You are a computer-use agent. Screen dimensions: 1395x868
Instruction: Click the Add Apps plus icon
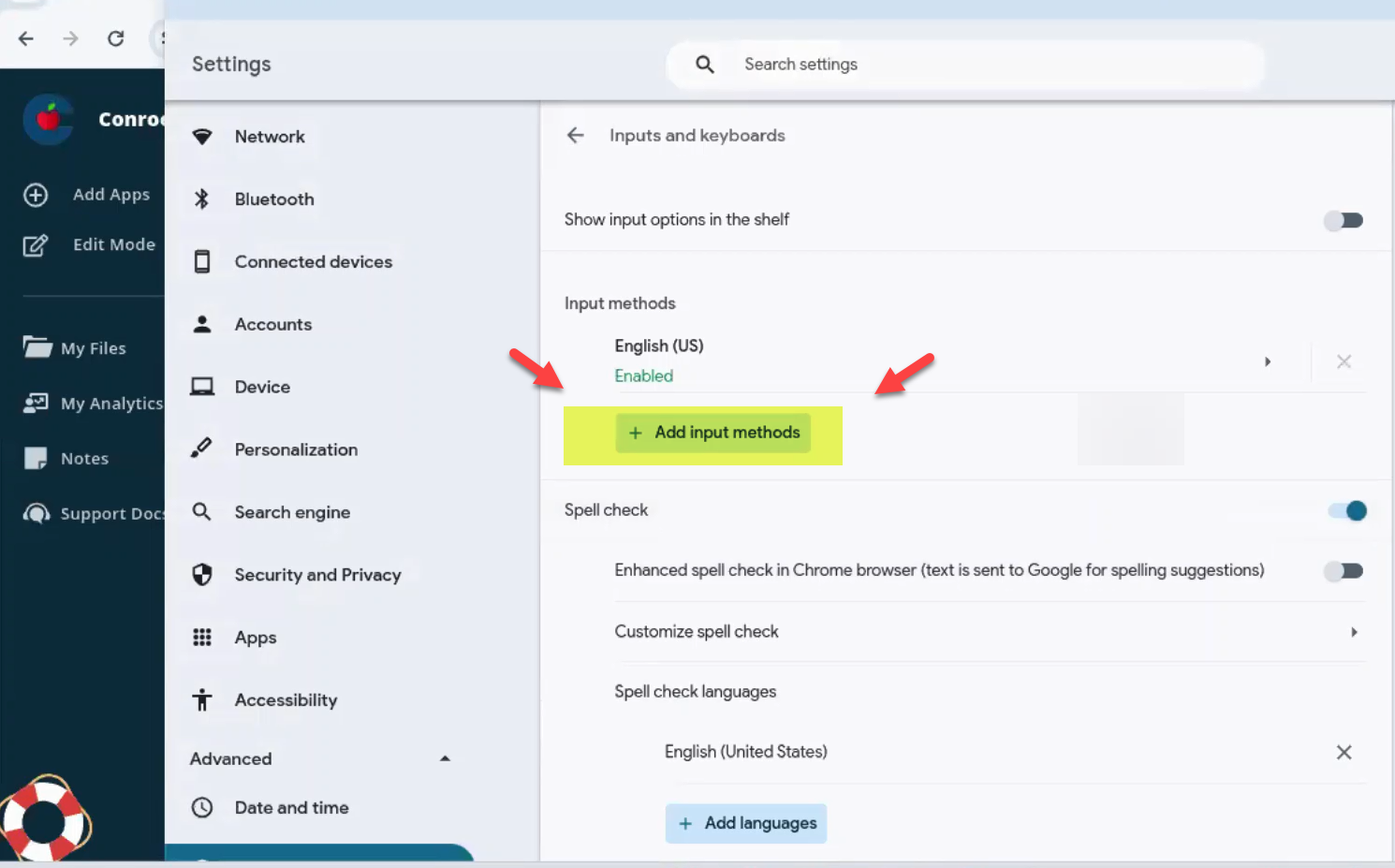(x=36, y=195)
